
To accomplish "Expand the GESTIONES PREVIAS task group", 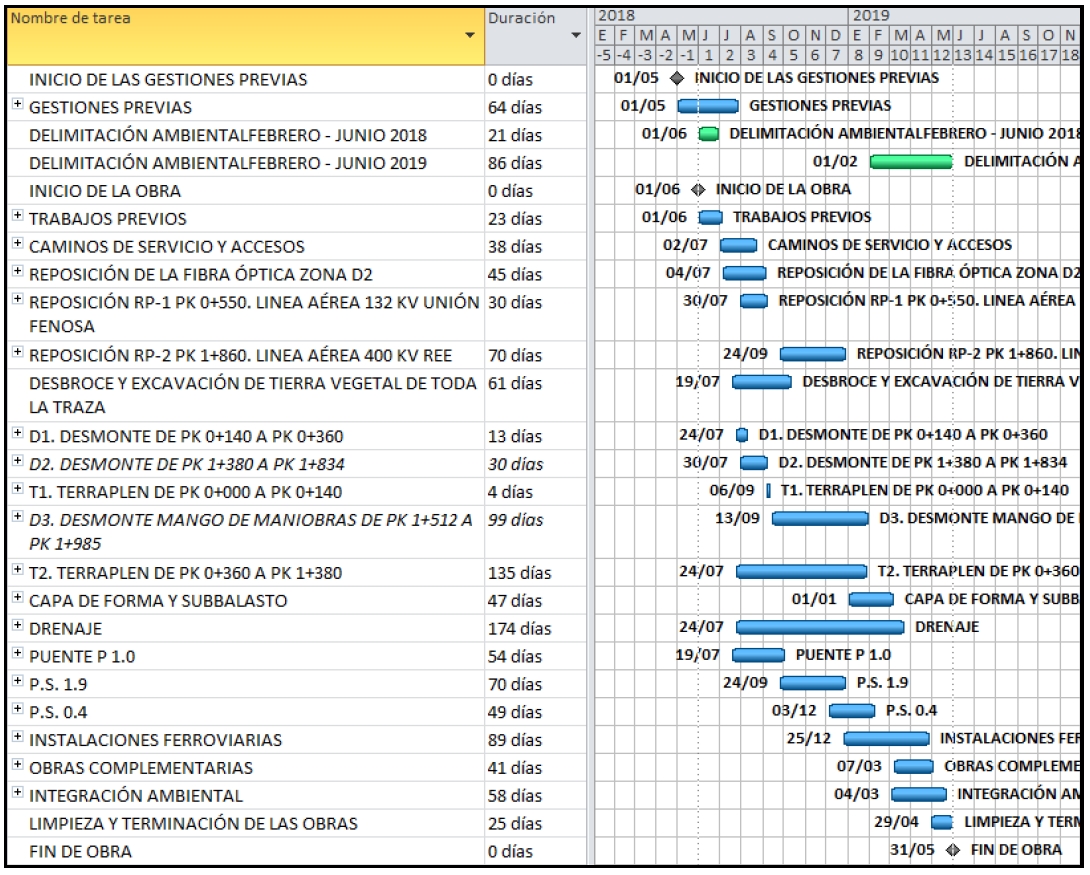I will (x=17, y=104).
